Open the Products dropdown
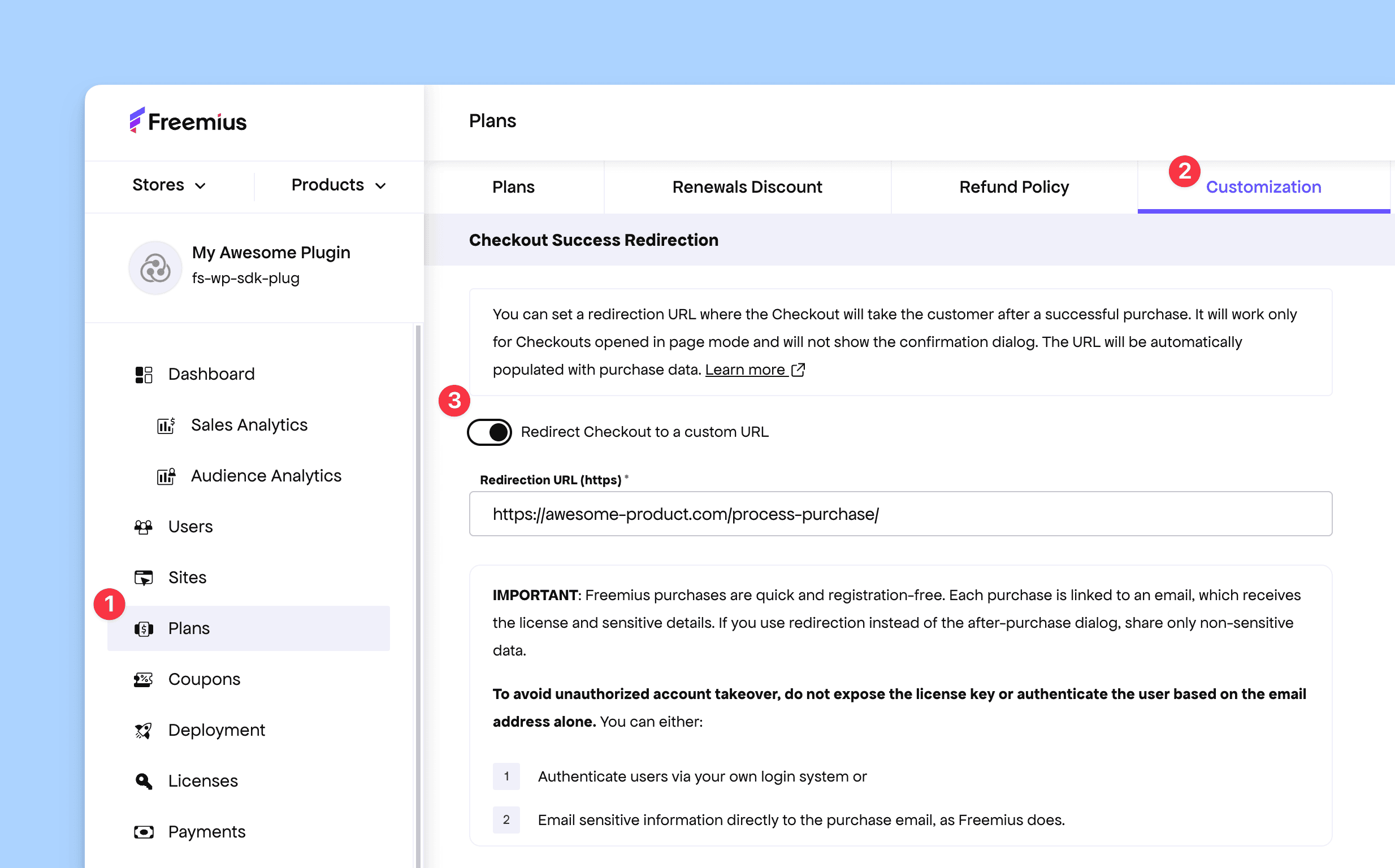The image size is (1395, 868). 339,185
